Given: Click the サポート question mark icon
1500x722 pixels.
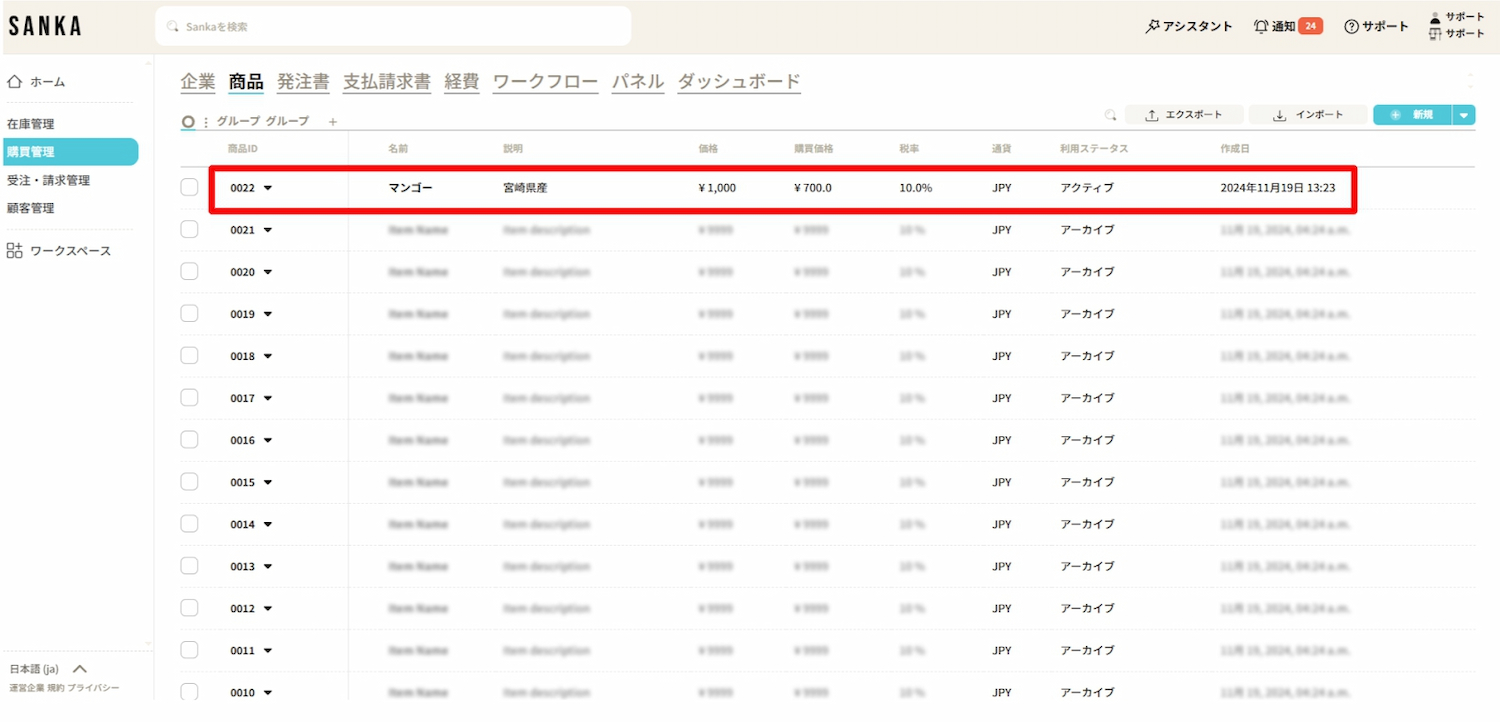Looking at the screenshot, I should click(x=1351, y=27).
